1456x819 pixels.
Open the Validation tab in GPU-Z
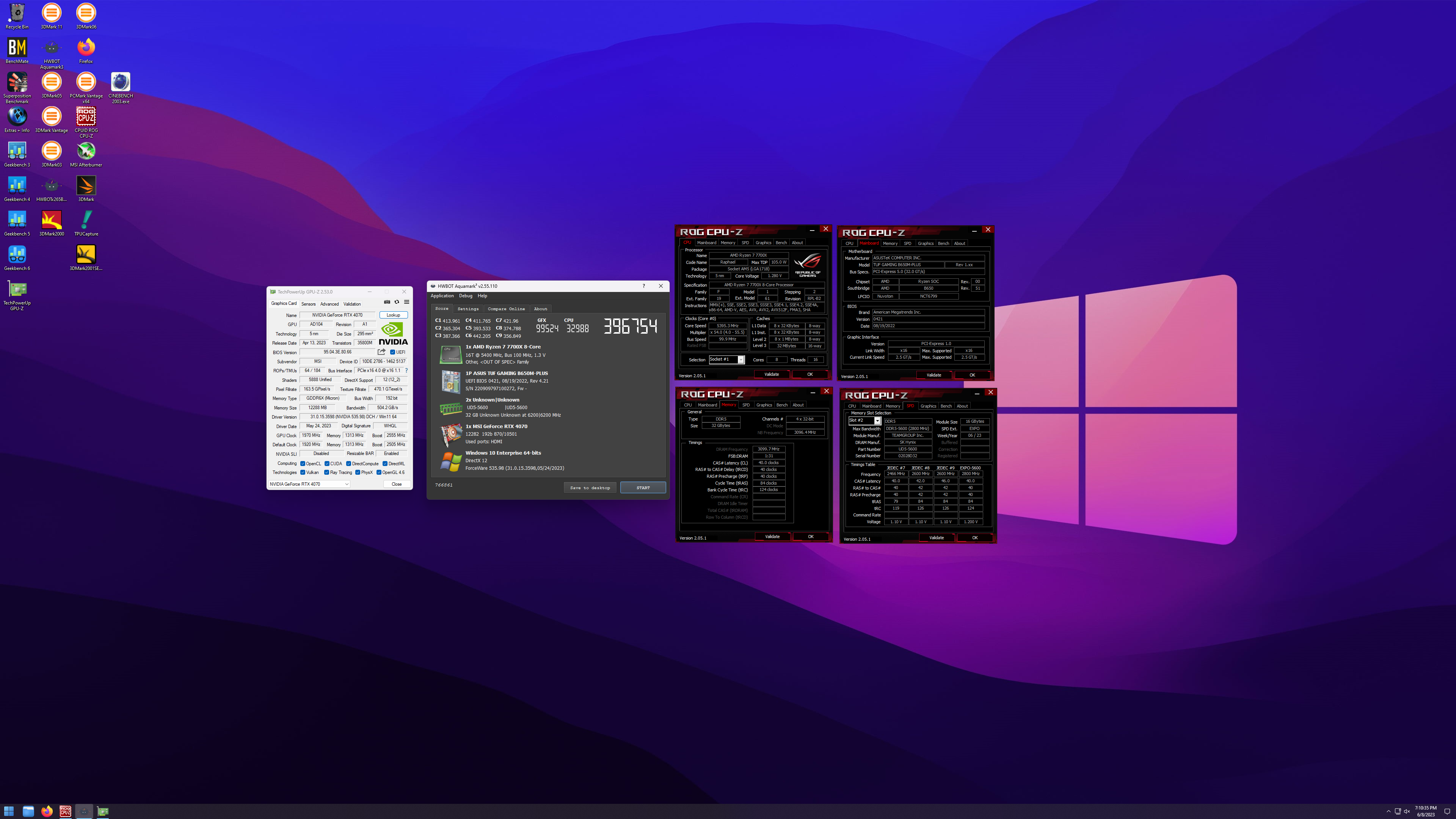click(352, 304)
